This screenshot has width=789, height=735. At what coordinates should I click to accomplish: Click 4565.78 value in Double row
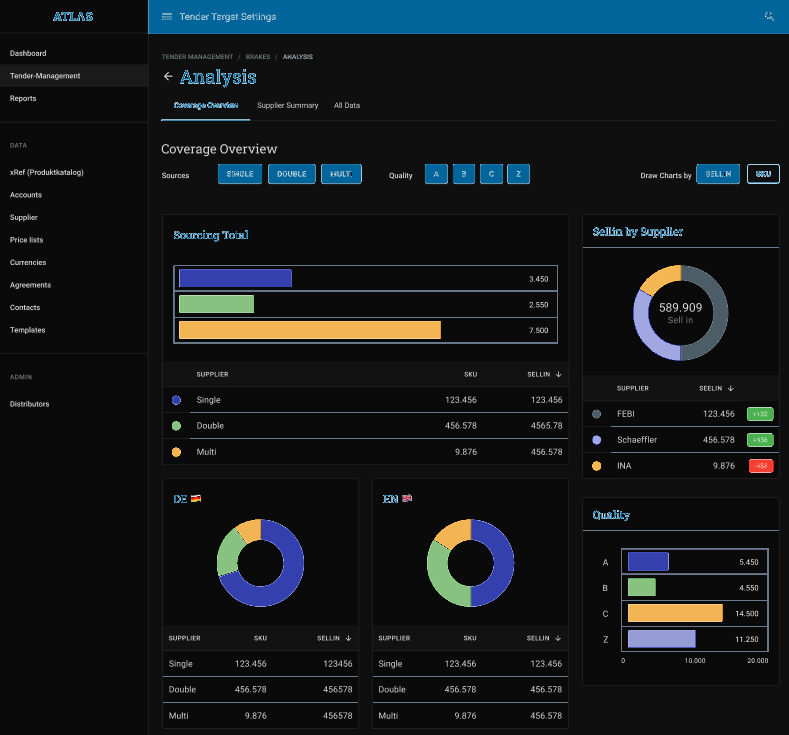click(546, 426)
